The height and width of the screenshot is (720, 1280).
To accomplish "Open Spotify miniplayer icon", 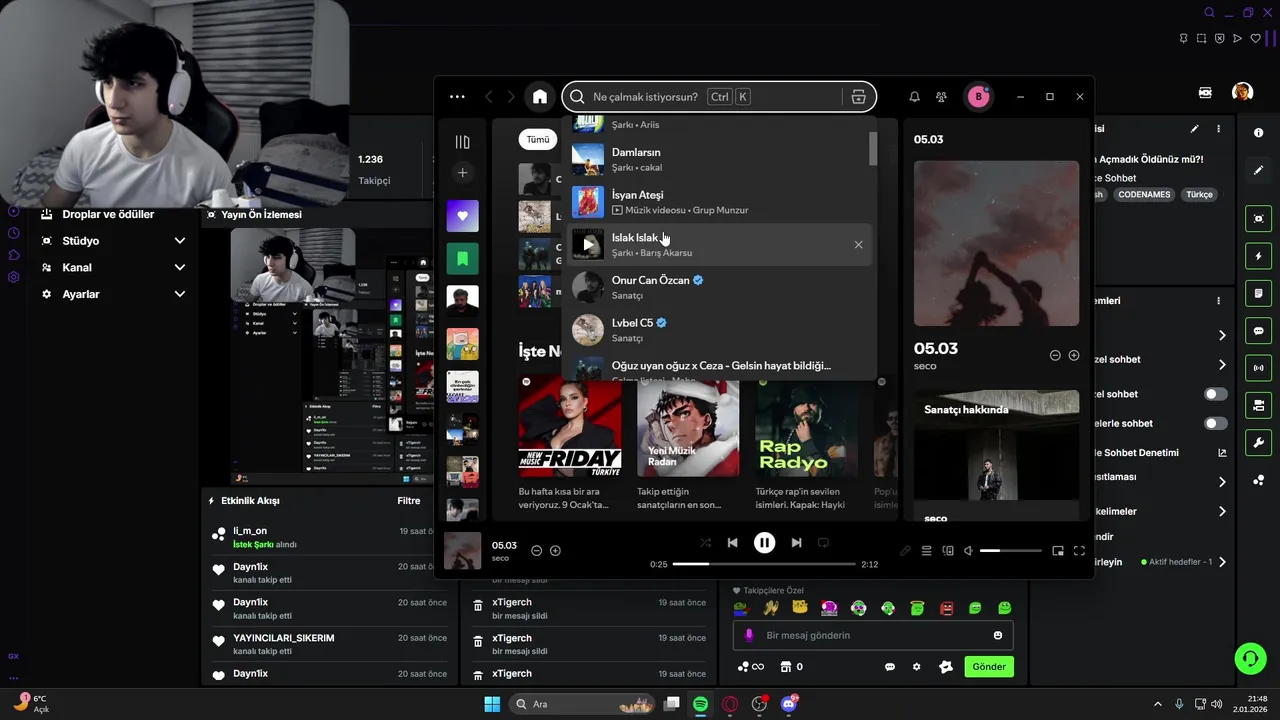I will (x=1058, y=551).
